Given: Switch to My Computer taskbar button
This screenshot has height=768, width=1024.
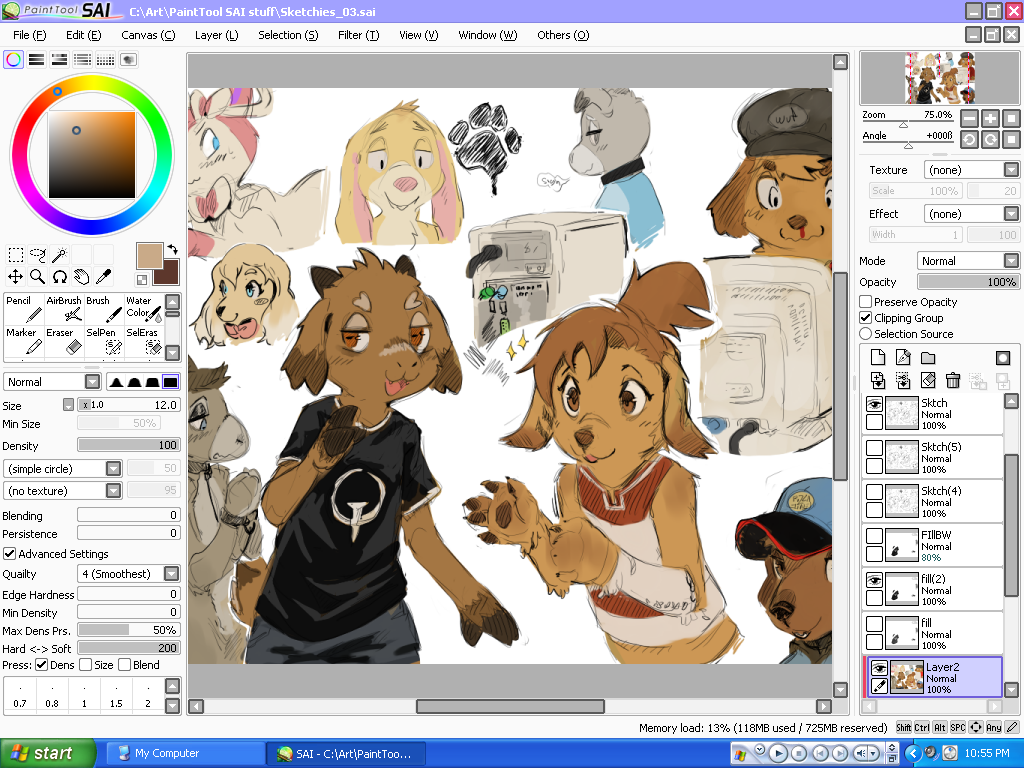Looking at the screenshot, I should point(185,754).
